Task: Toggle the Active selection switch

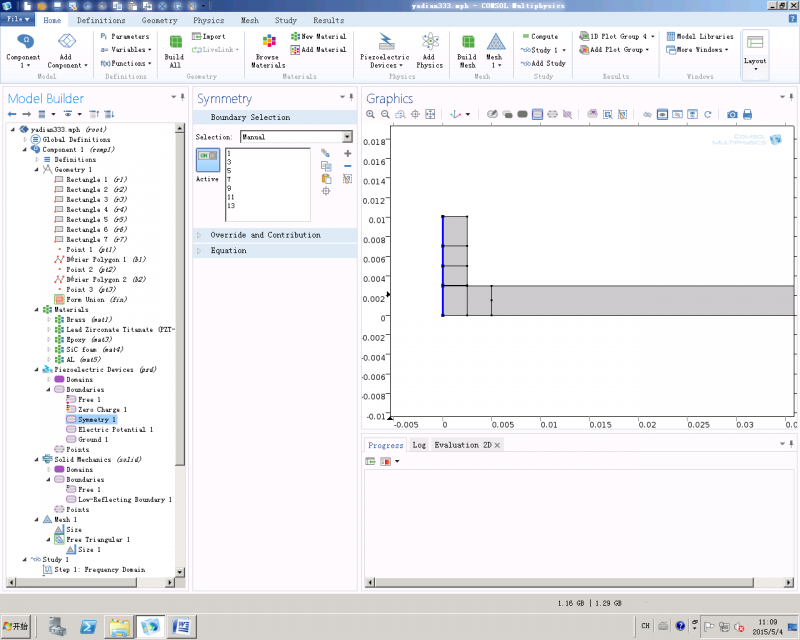Action: [207, 156]
